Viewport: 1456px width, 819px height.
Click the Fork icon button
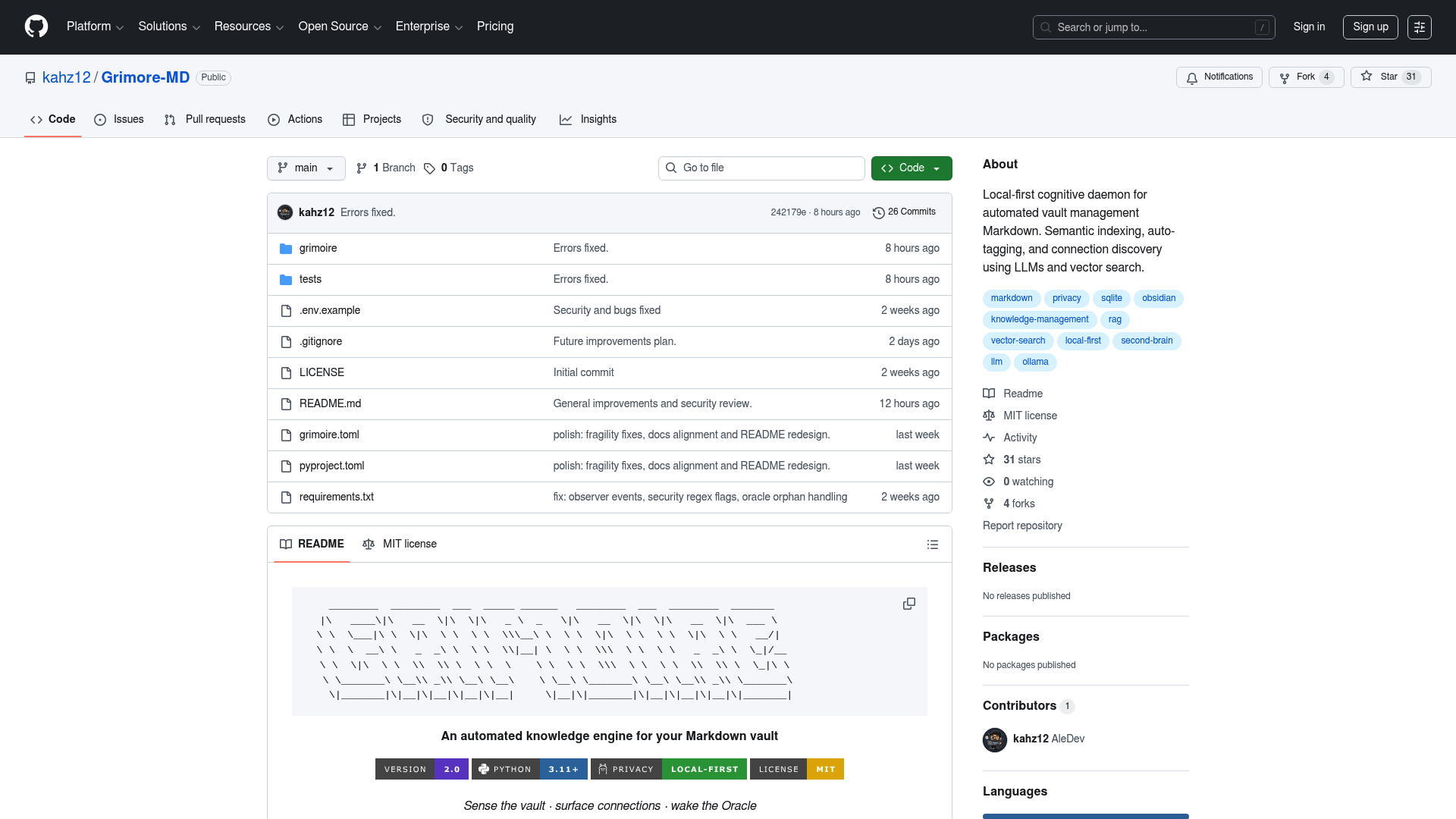[x=1285, y=78]
